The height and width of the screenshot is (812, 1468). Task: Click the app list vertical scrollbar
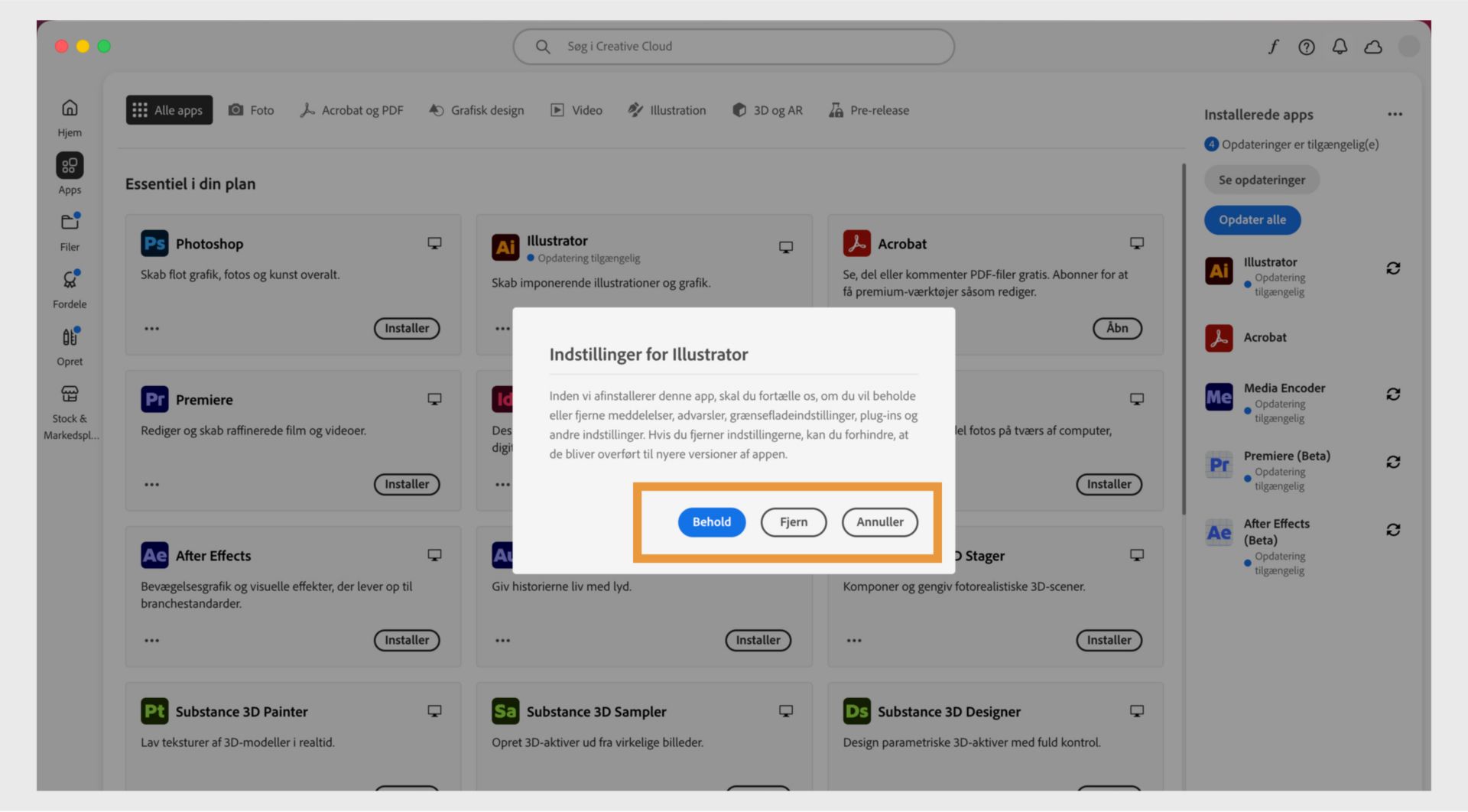tap(1184, 339)
